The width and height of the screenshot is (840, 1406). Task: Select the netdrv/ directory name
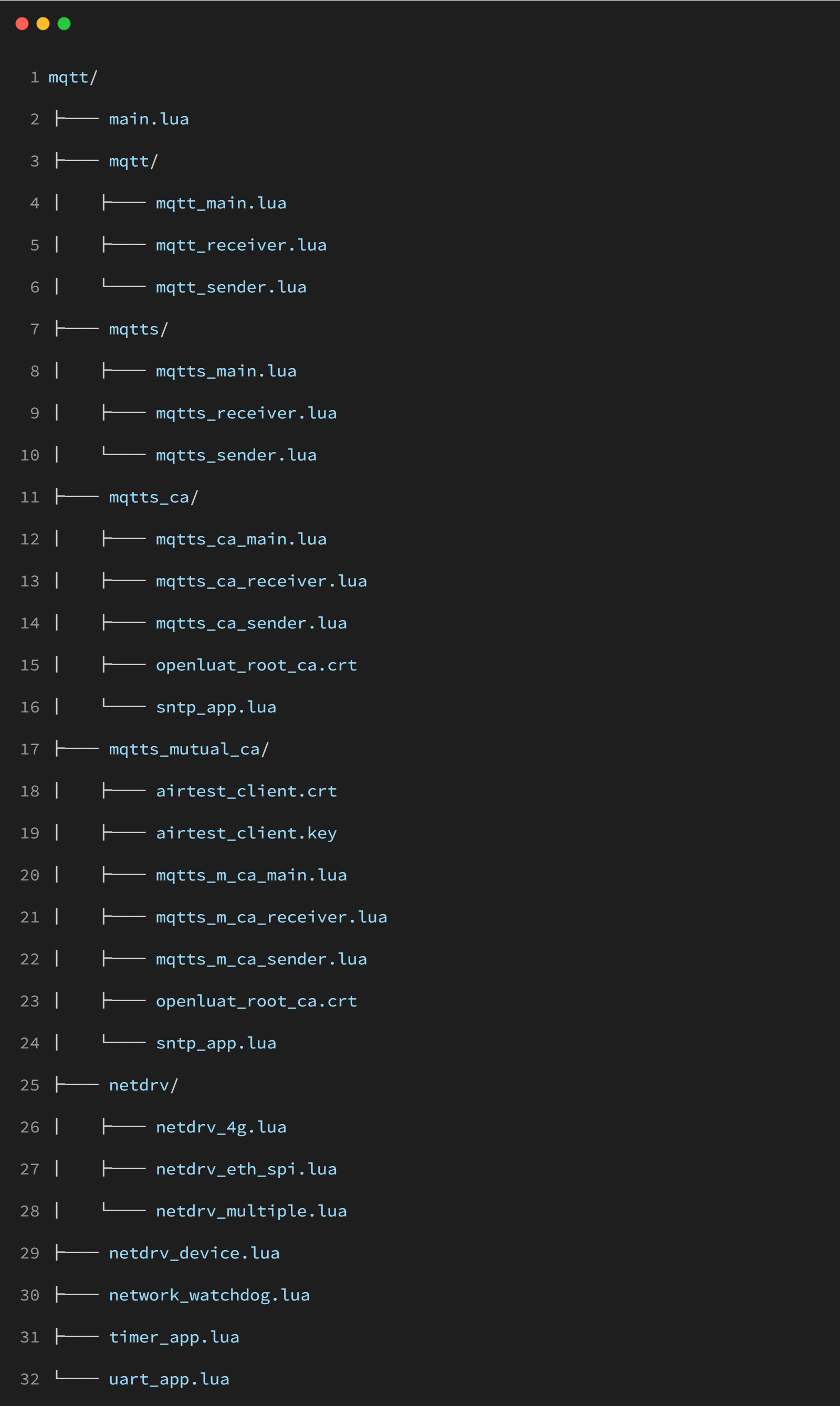click(x=143, y=1085)
